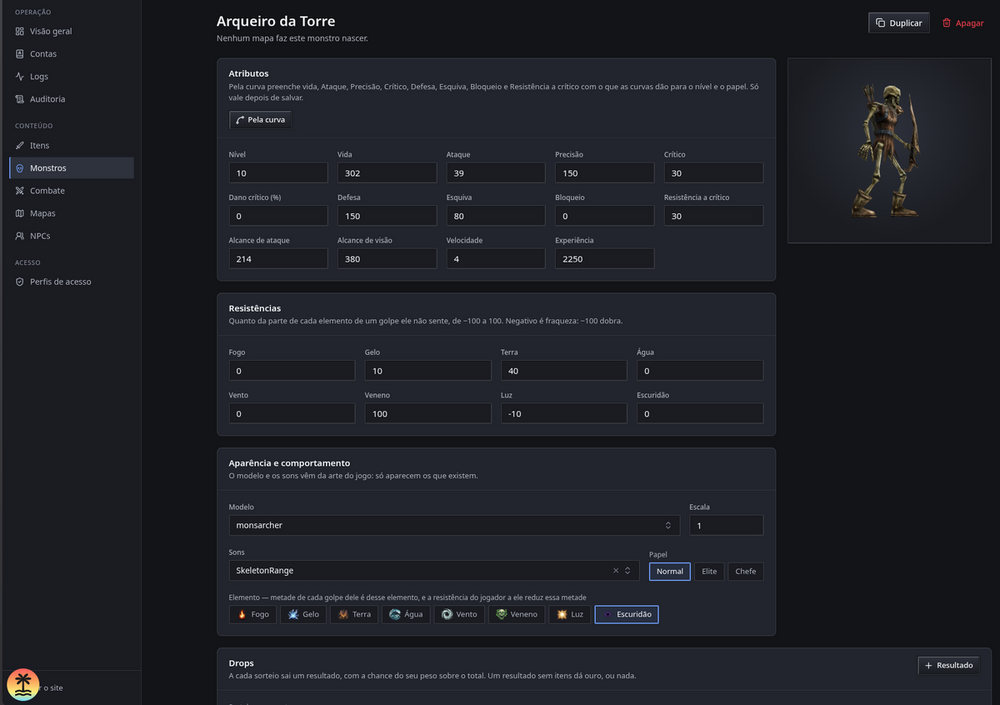Click the plus icon on Resultado
1000x705 pixels.
click(929, 665)
